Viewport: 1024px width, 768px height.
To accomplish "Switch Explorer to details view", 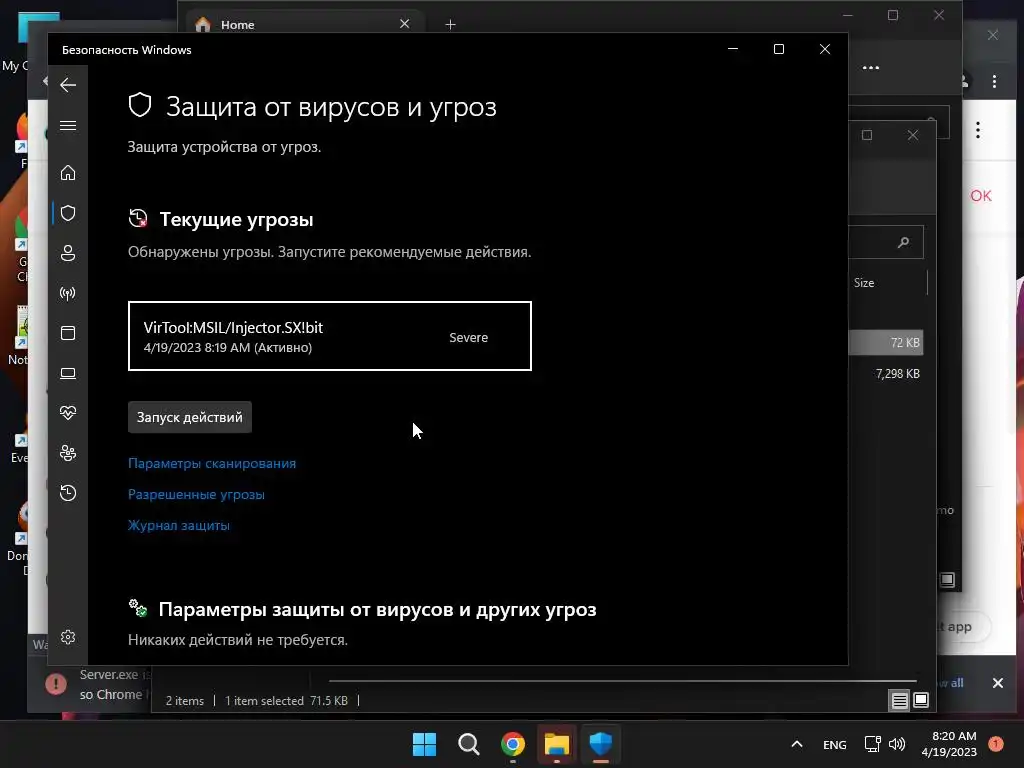I will click(x=899, y=700).
